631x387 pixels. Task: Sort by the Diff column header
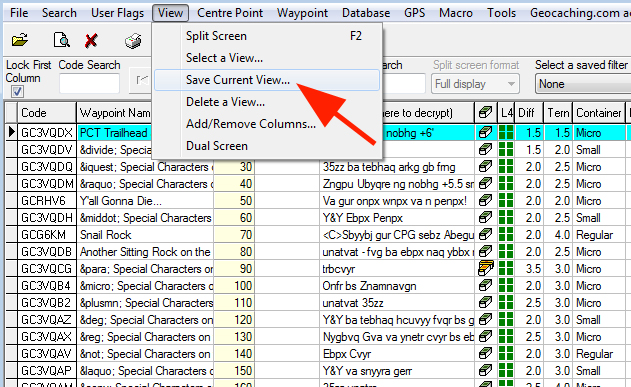pyautogui.click(x=528, y=113)
